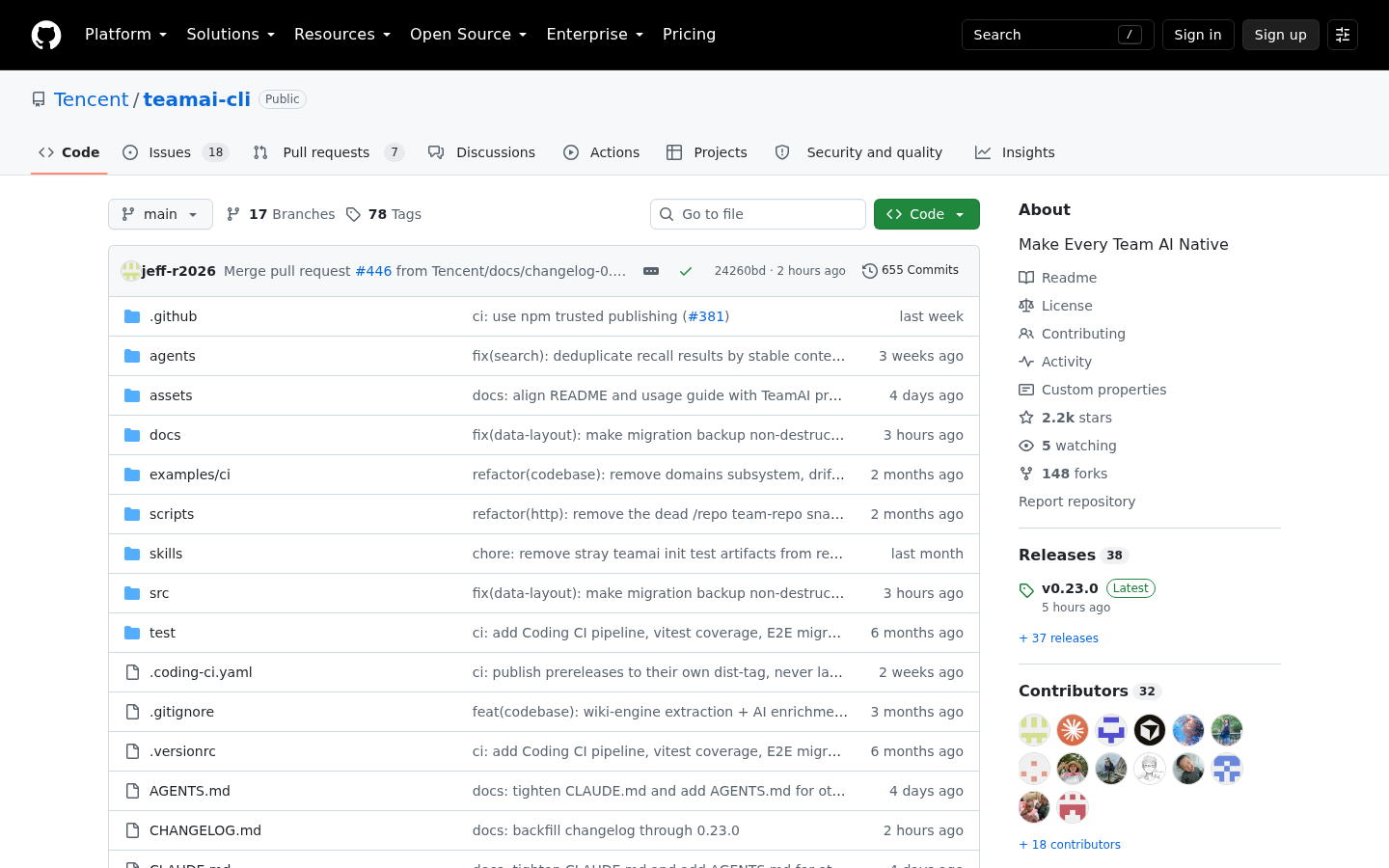This screenshot has height=868, width=1389.
Task: Switch to the Issues tab
Action: [x=176, y=152]
